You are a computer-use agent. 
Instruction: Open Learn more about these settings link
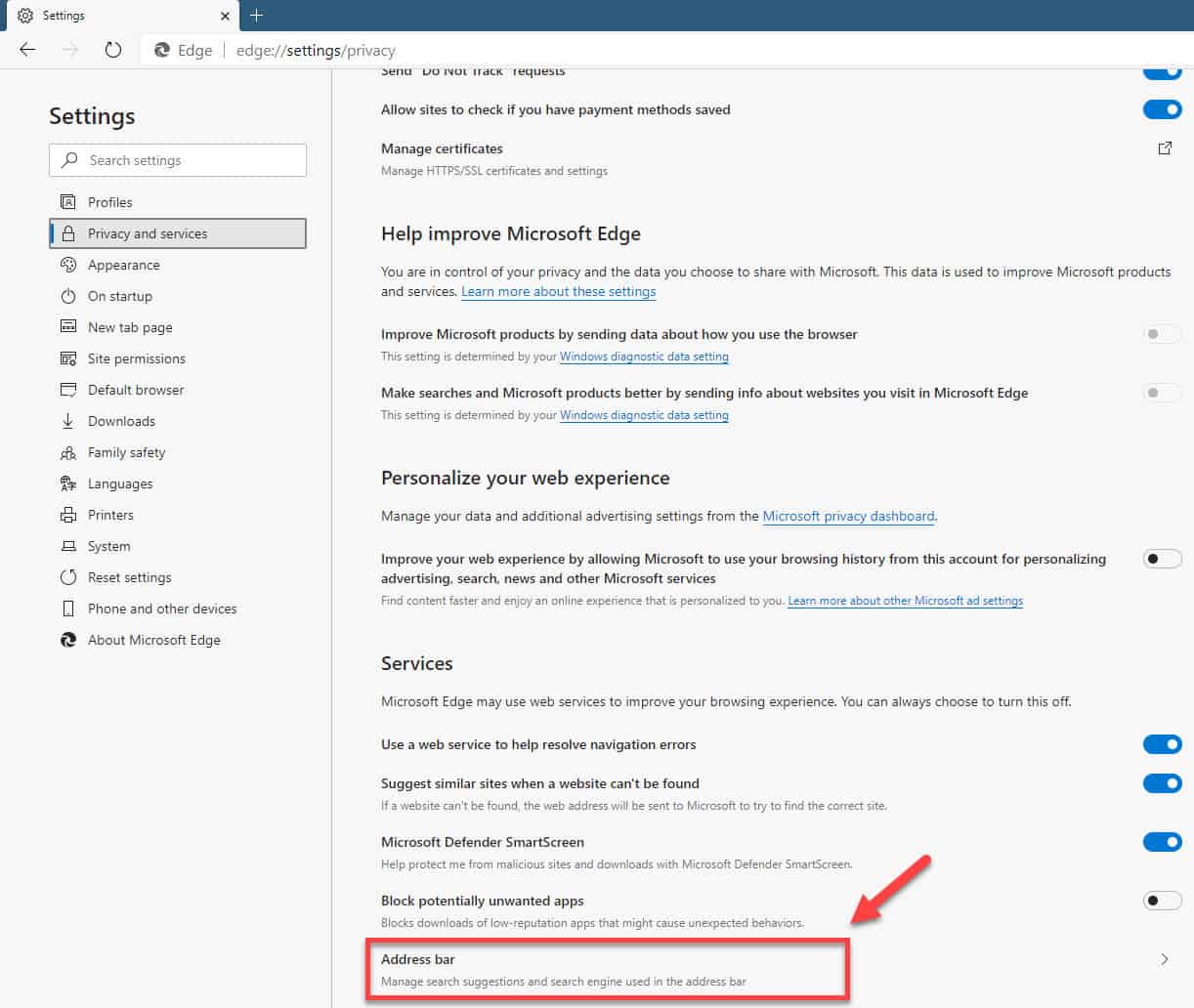[558, 291]
